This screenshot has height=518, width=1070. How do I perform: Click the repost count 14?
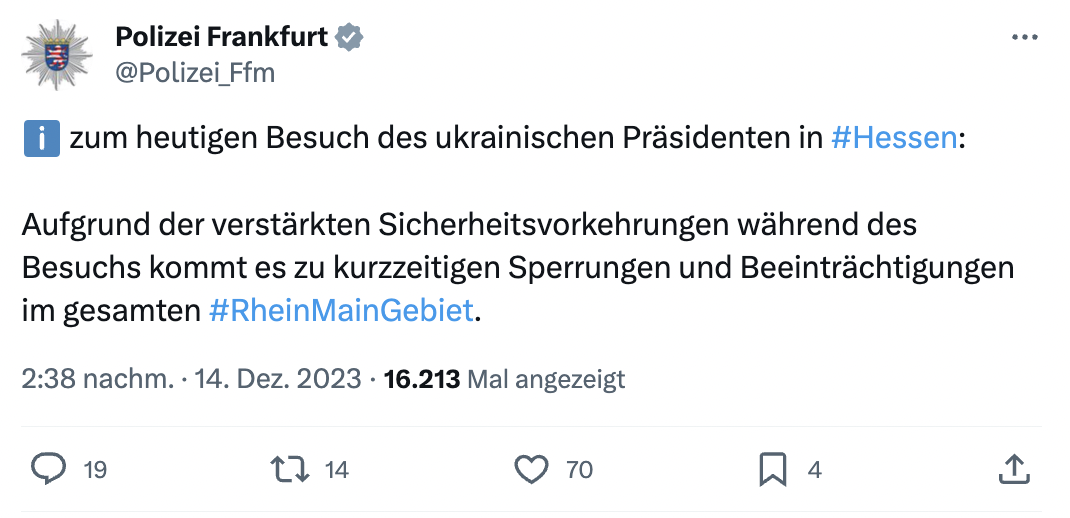(337, 469)
